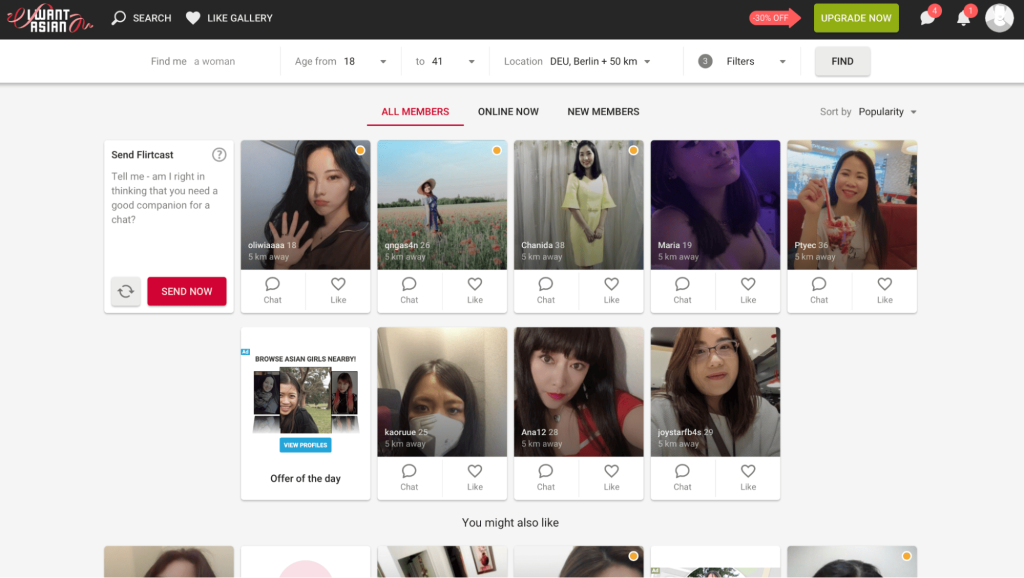Click the I Want Asian logo
The height and width of the screenshot is (578, 1024).
coord(50,18)
